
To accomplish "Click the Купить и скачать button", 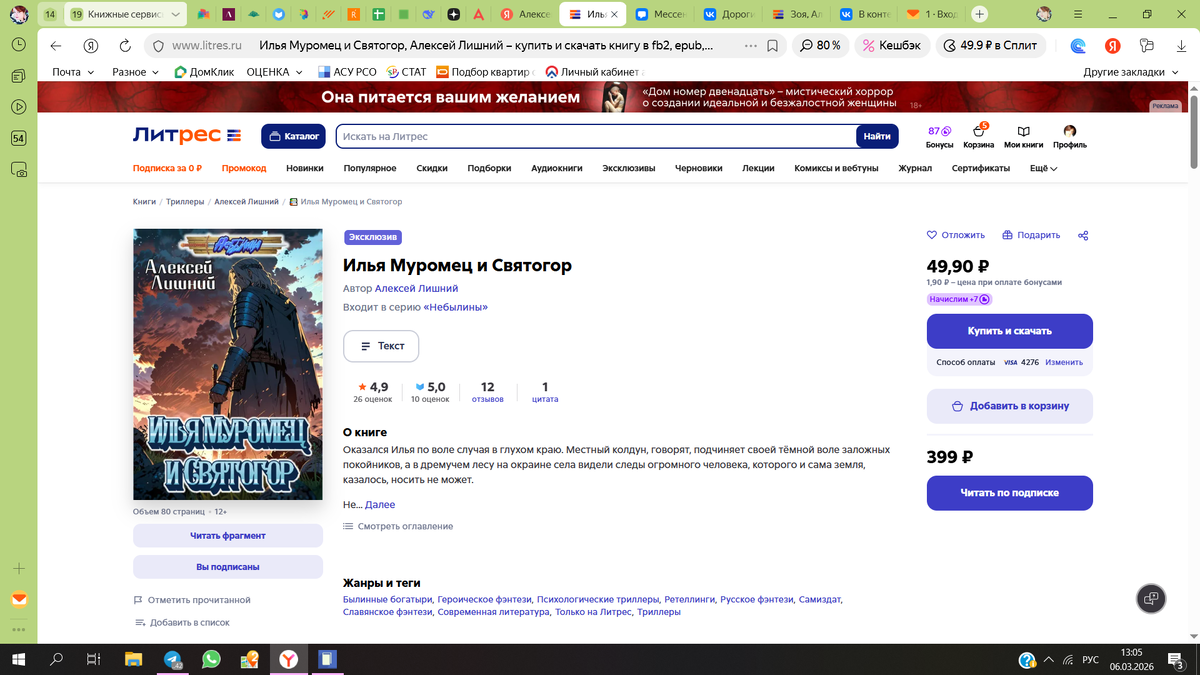I will coord(1010,331).
